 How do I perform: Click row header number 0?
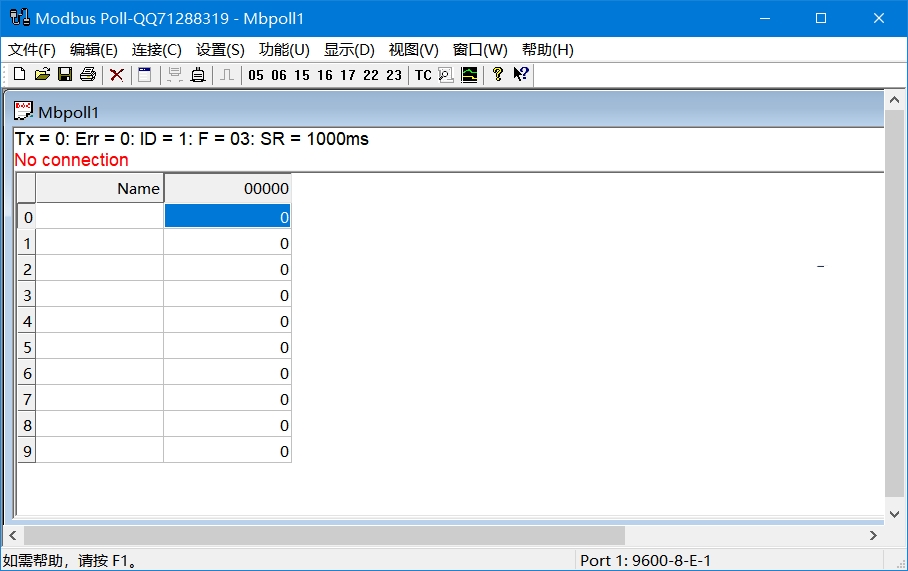pyautogui.click(x=27, y=217)
